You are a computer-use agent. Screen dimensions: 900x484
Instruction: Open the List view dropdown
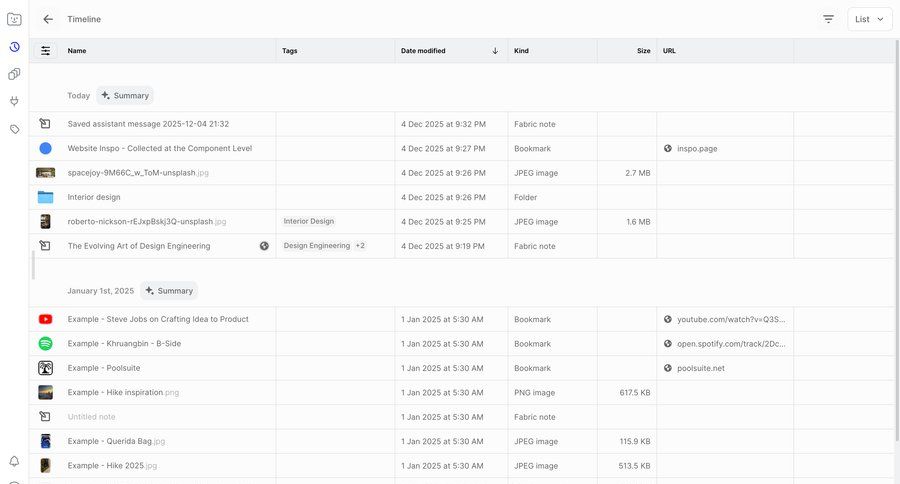(x=869, y=19)
